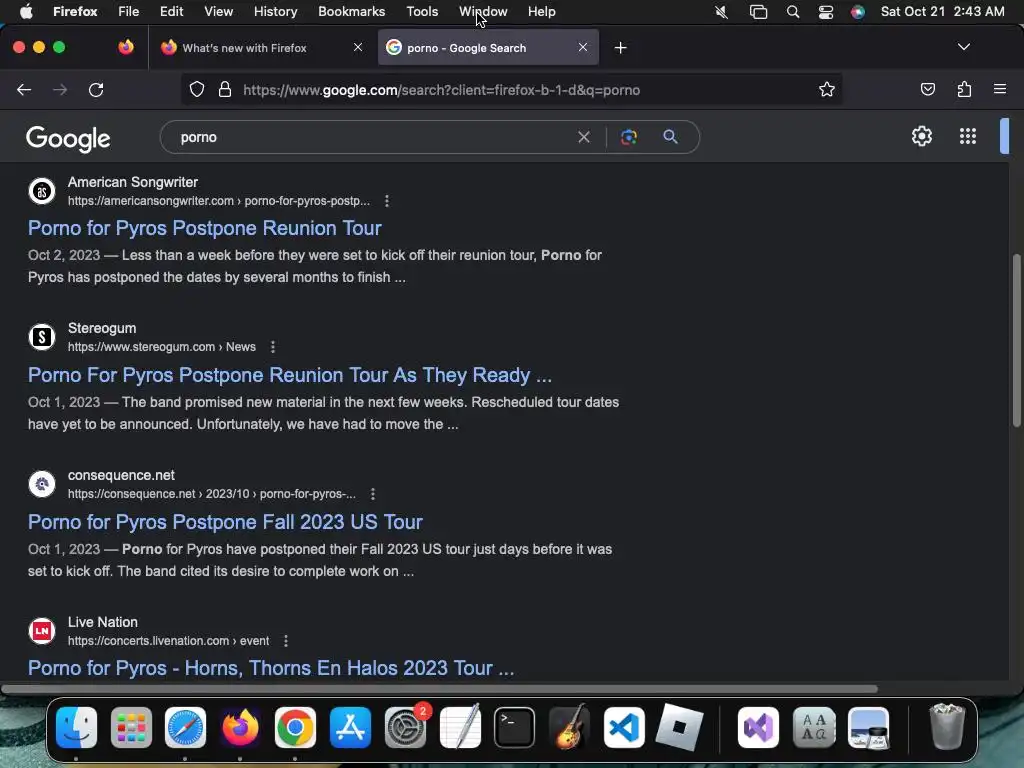The height and width of the screenshot is (768, 1024).
Task: Open the App Store from the Dock
Action: tap(350, 727)
